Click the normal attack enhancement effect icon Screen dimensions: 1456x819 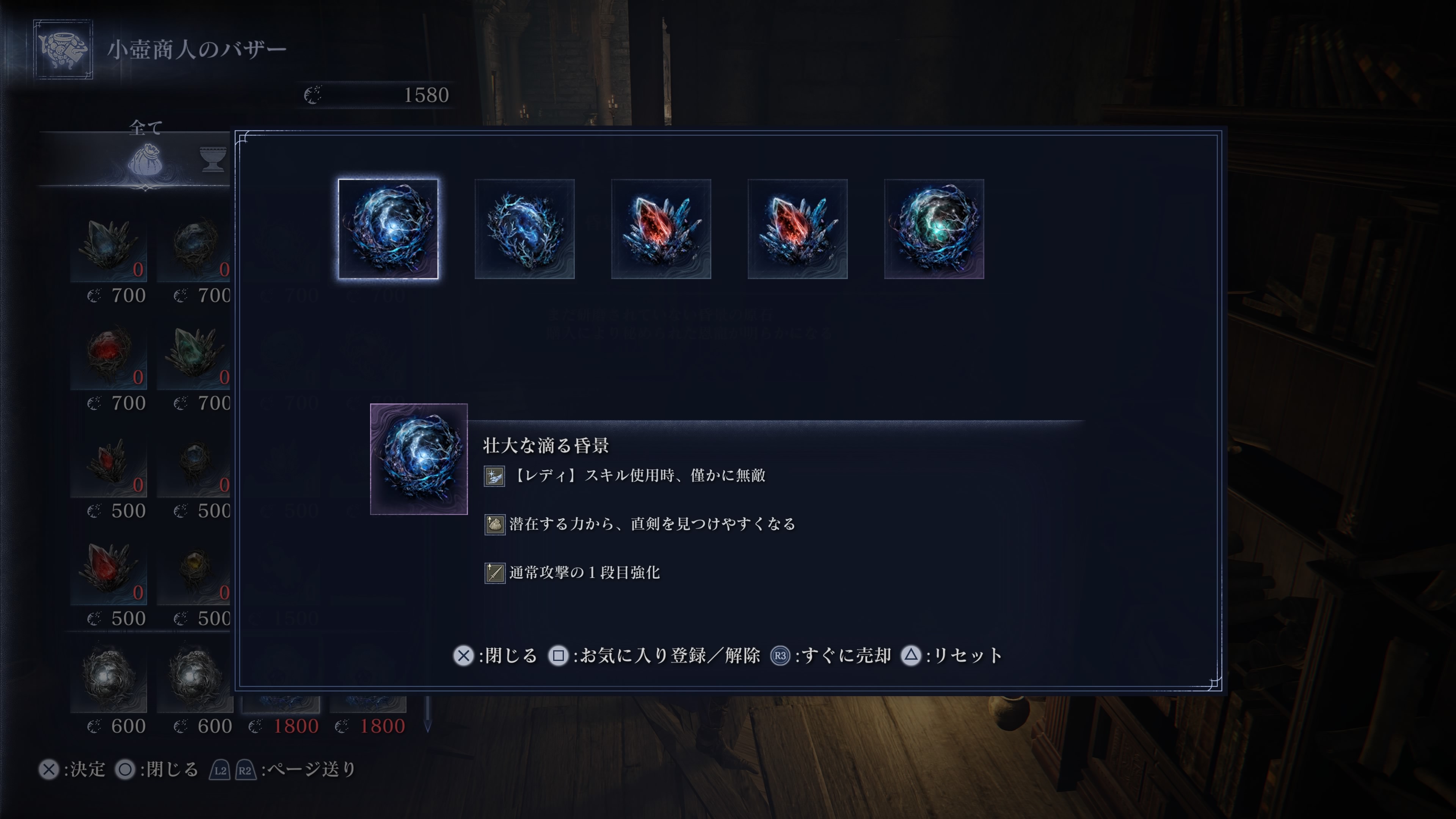[494, 573]
